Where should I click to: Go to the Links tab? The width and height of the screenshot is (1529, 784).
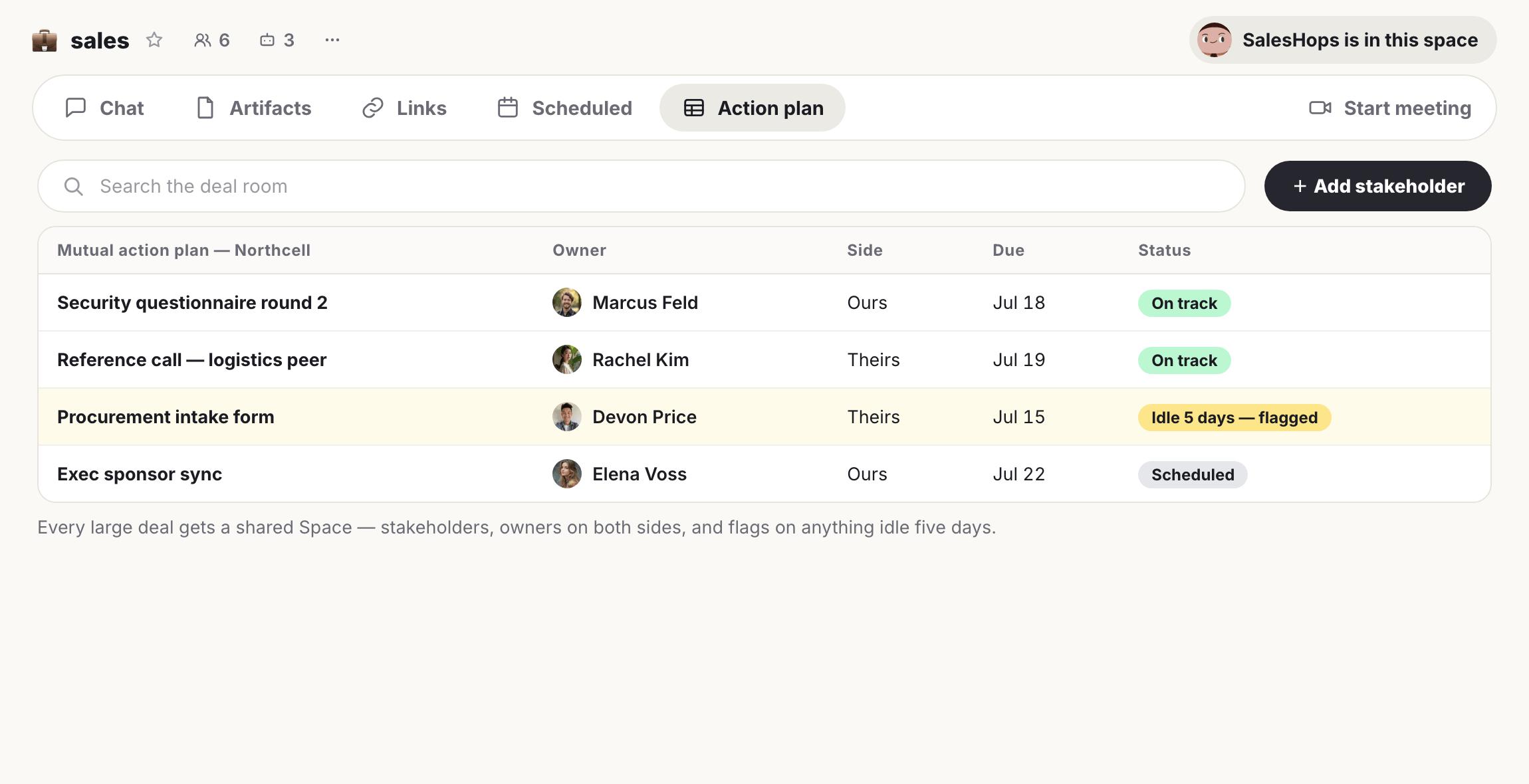[404, 108]
